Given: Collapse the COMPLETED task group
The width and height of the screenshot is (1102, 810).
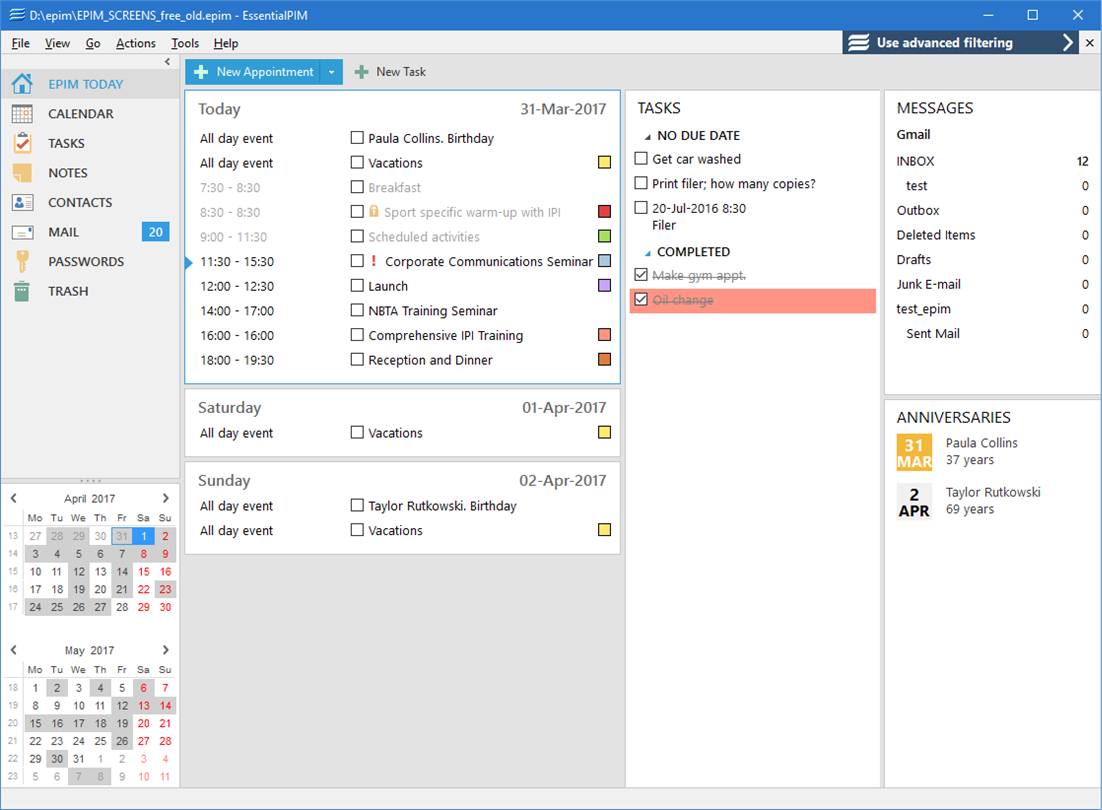Looking at the screenshot, I should [647, 252].
